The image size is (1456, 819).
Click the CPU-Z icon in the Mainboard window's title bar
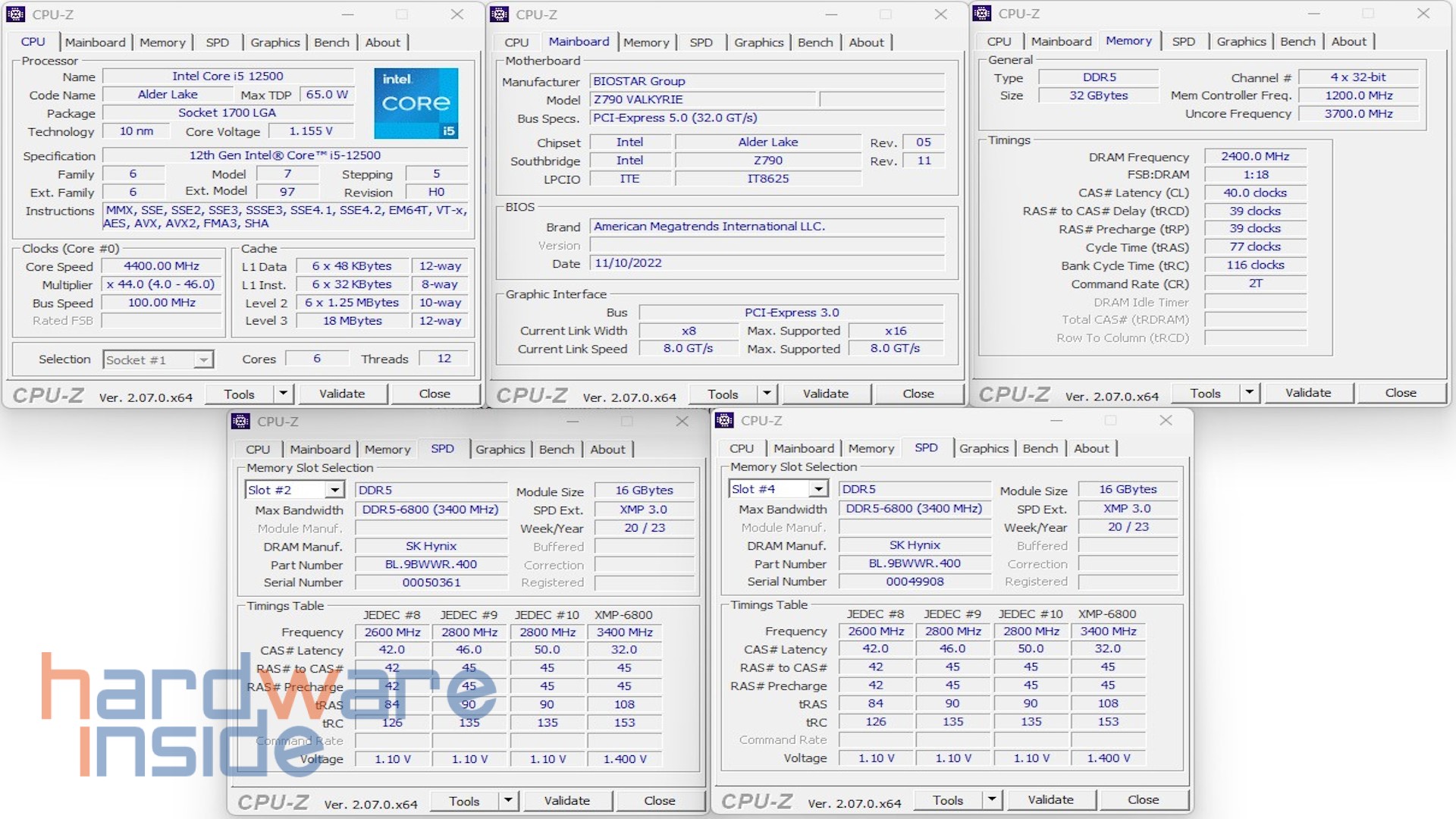point(499,14)
